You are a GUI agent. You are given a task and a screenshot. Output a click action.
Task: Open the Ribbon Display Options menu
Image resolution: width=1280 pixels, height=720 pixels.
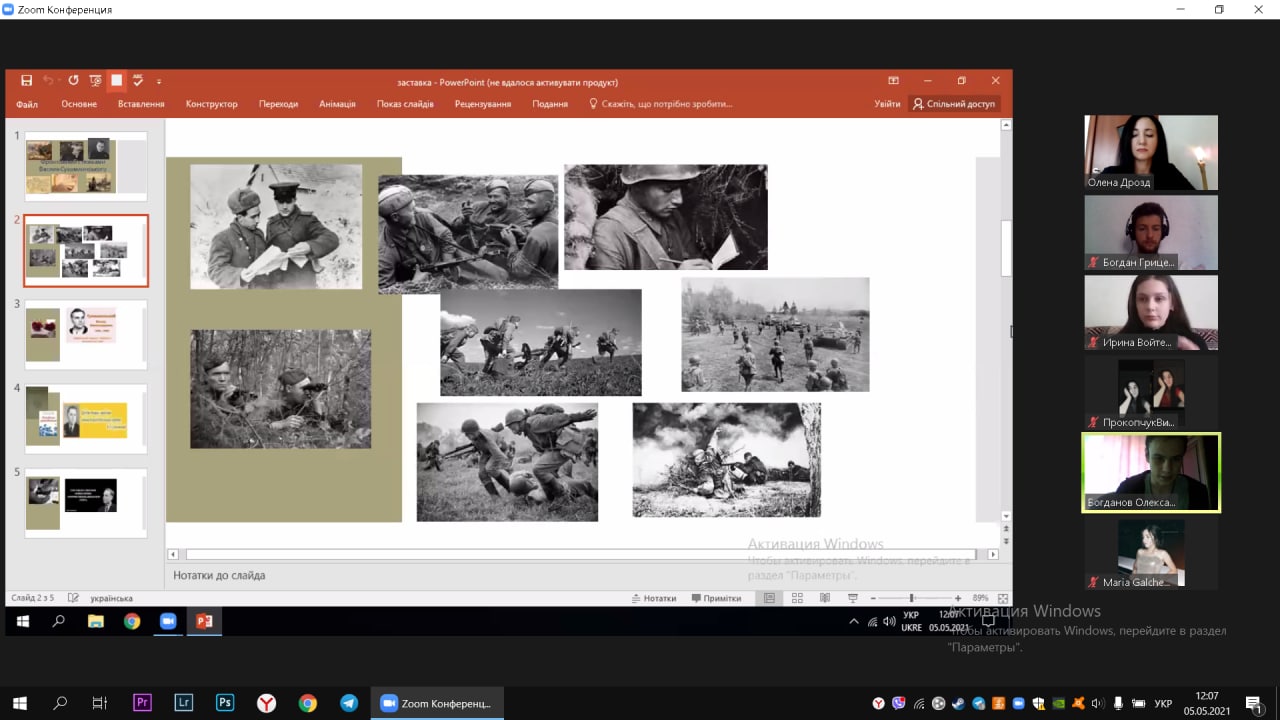click(893, 81)
